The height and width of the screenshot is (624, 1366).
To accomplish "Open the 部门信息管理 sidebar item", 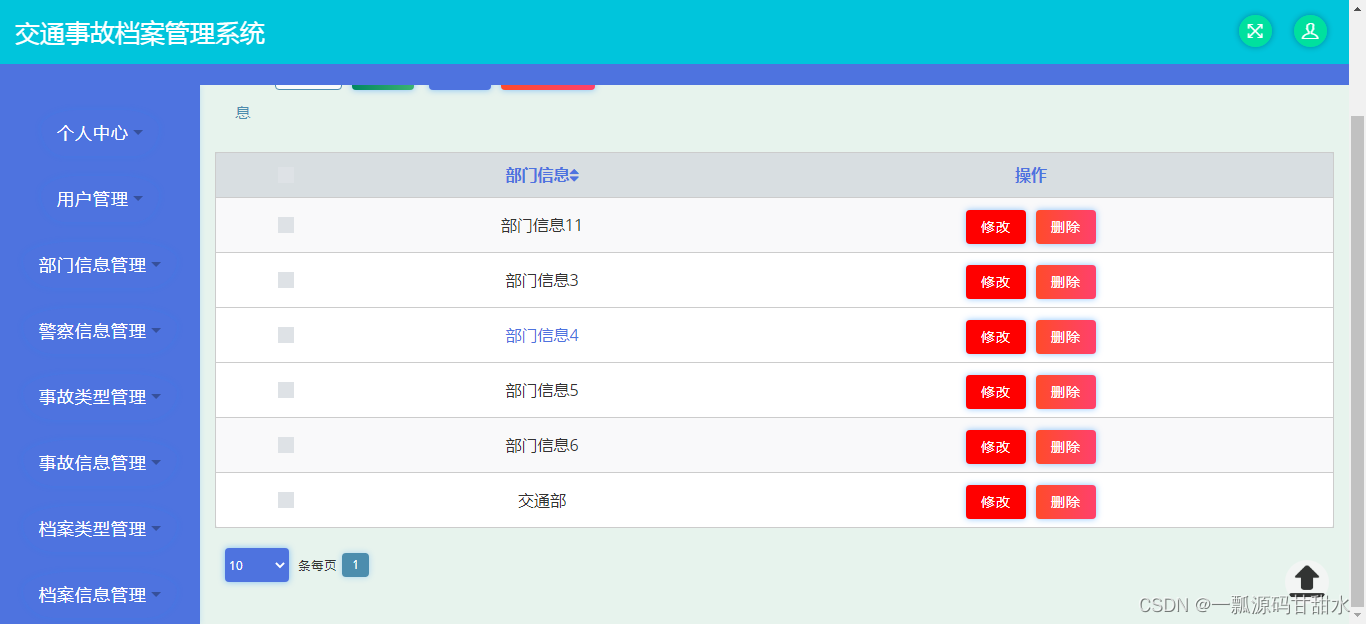I will point(100,265).
